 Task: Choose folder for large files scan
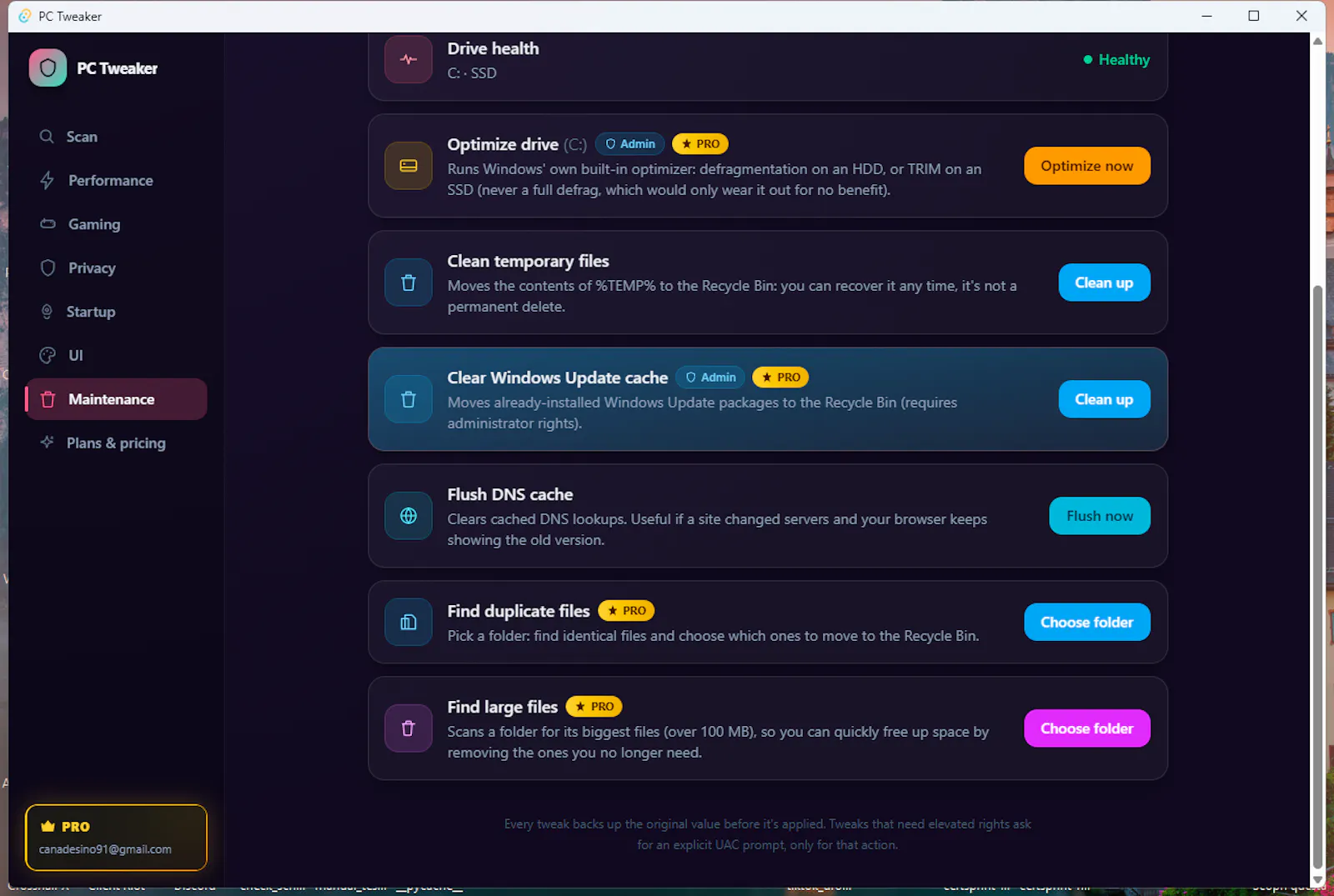click(x=1087, y=728)
